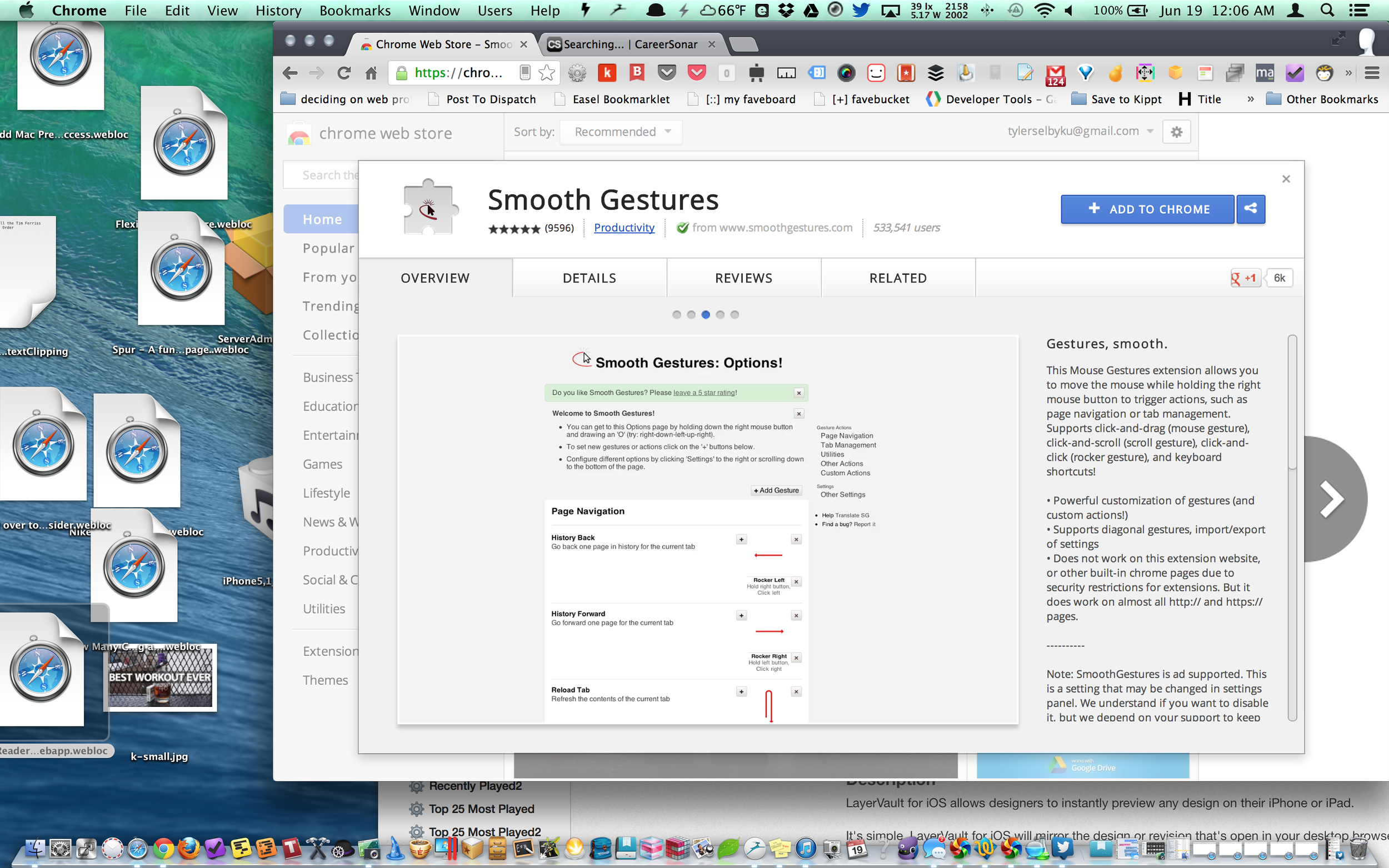This screenshot has height=868, width=1389.
Task: Click the Smooth Gestures Options screenshot
Action: (x=707, y=529)
